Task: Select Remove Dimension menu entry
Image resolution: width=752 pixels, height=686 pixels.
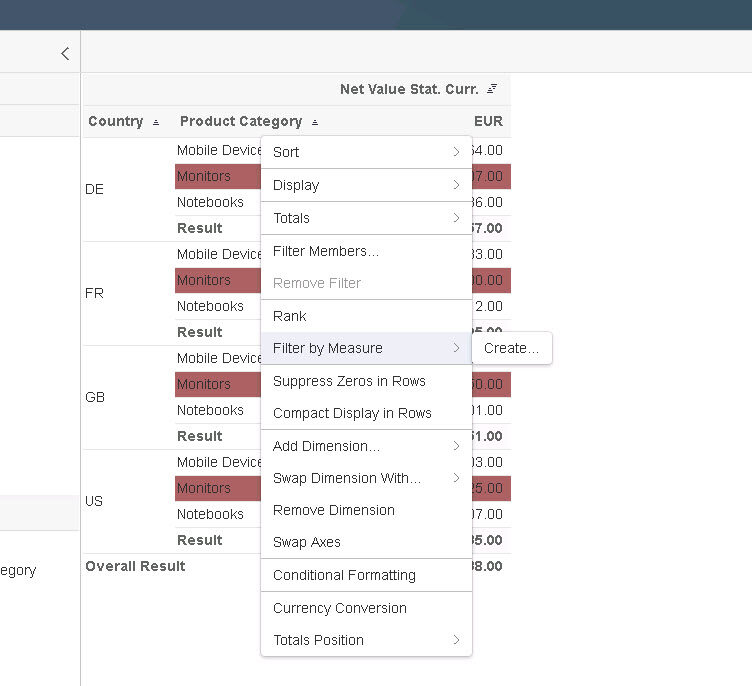Action: point(334,510)
